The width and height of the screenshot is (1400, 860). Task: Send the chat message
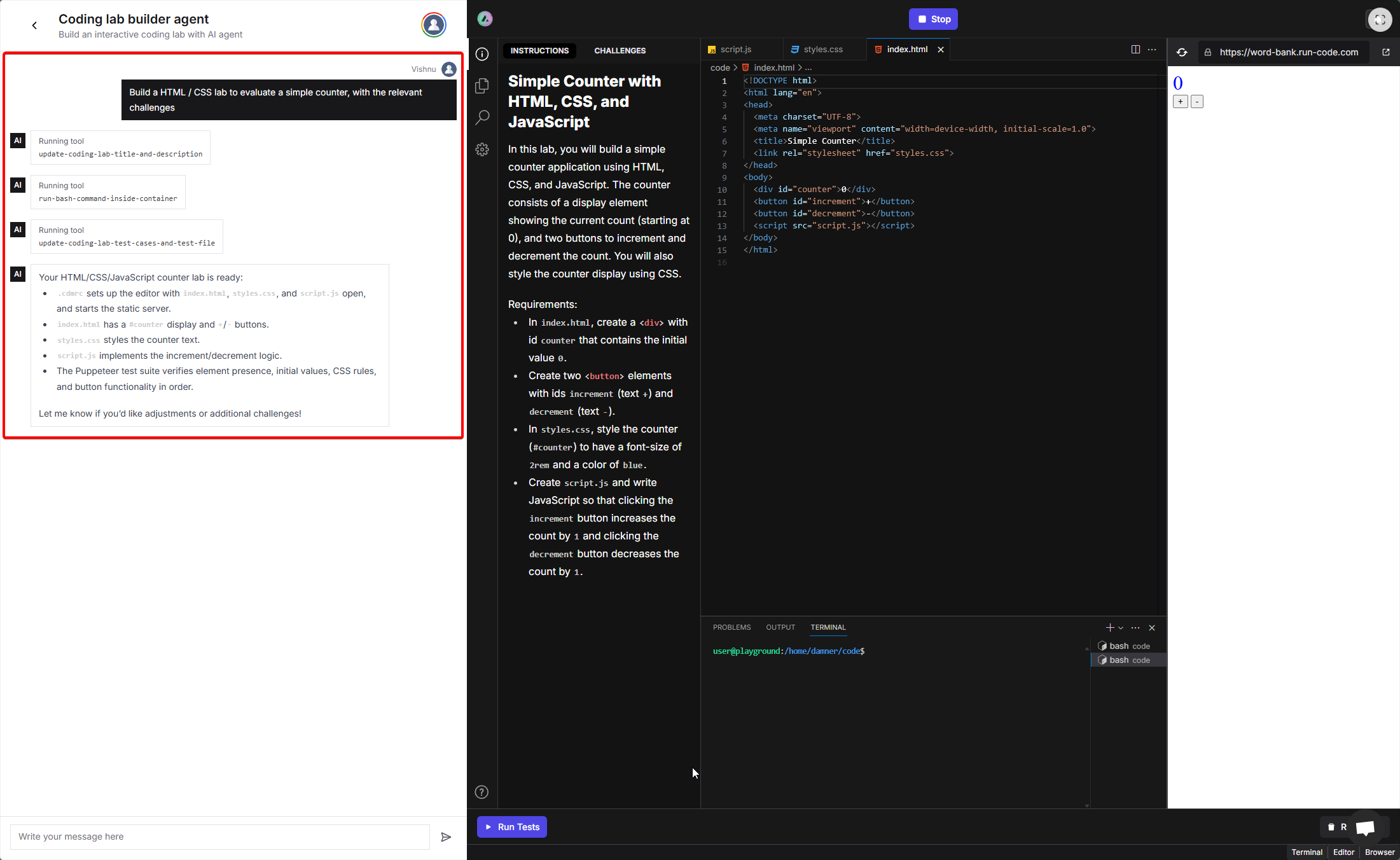tap(446, 836)
